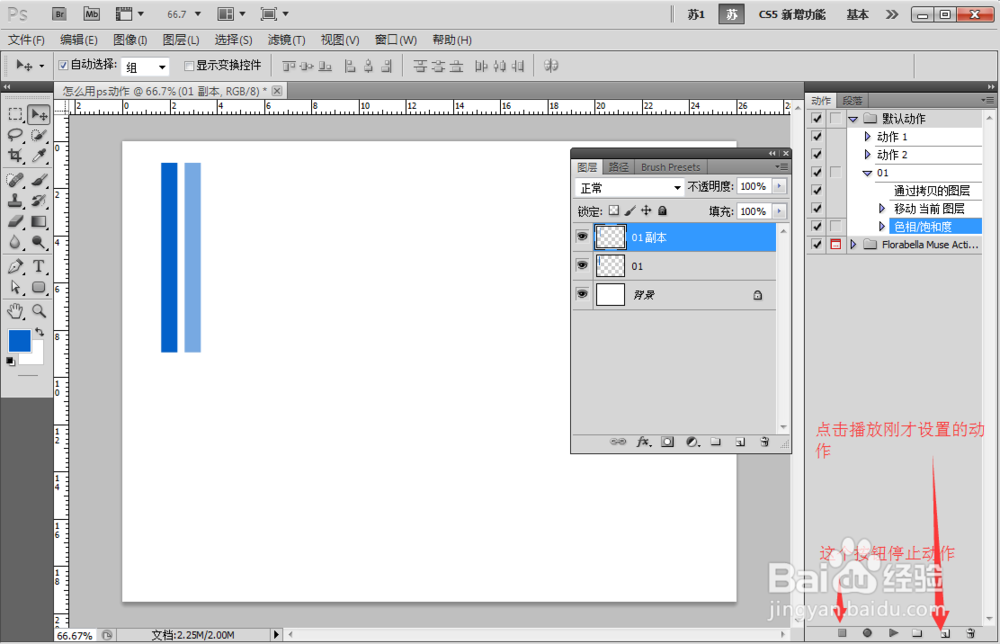This screenshot has width=1000, height=644.
Task: Select the Quick Selection tool
Action: tap(39, 135)
